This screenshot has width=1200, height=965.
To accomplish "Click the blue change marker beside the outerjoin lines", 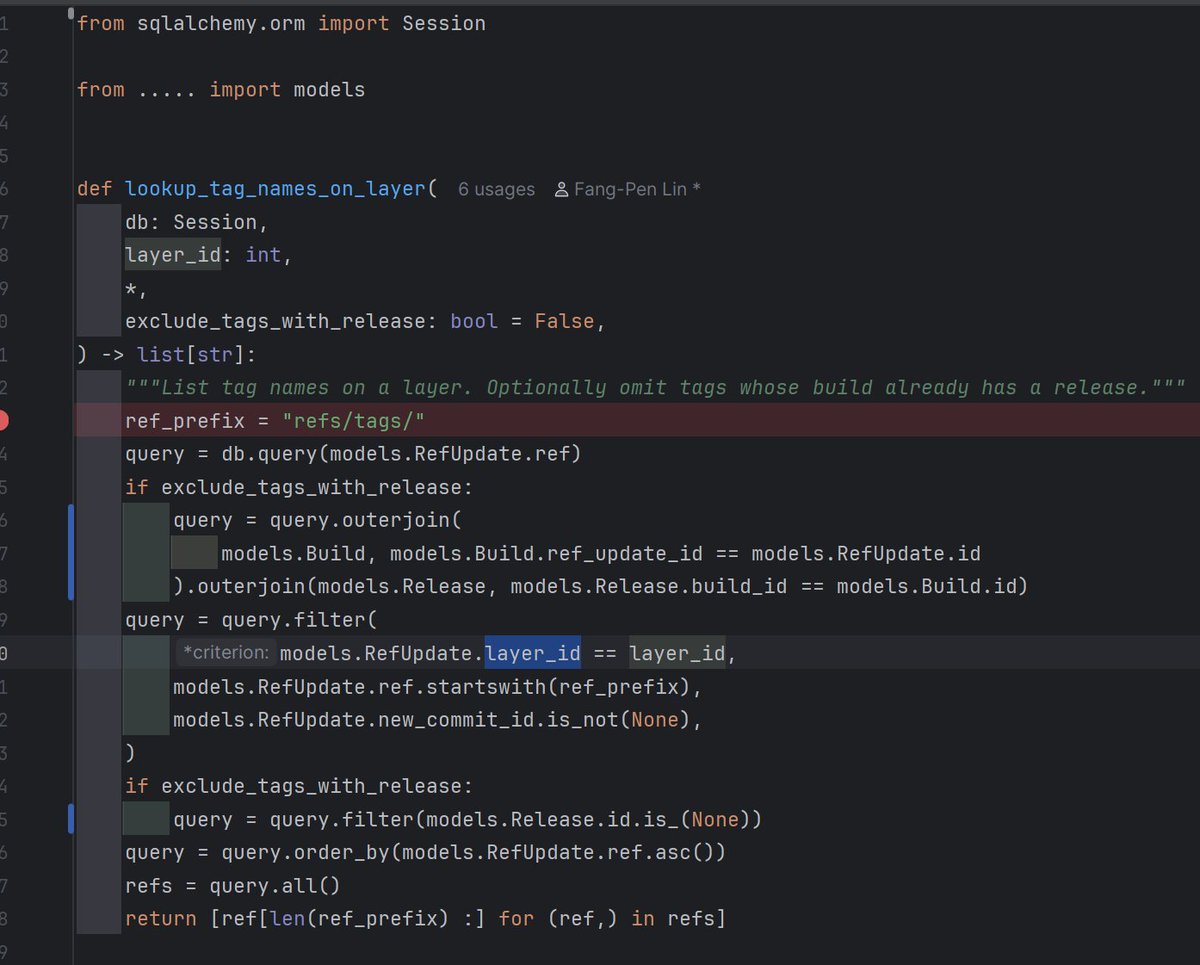I will [x=71, y=553].
